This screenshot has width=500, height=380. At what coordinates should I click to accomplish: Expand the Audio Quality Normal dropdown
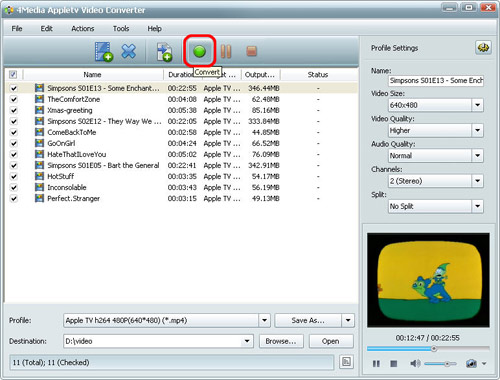pyautogui.click(x=477, y=156)
